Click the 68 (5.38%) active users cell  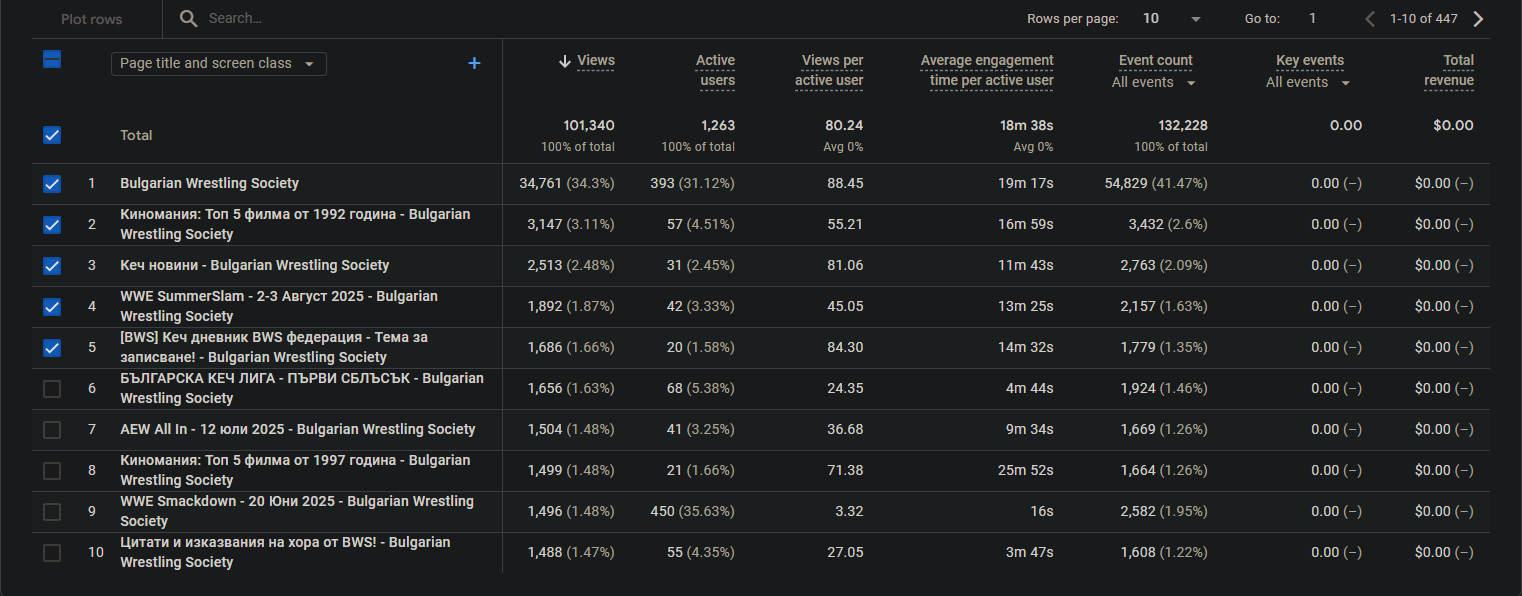pyautogui.click(x=701, y=389)
